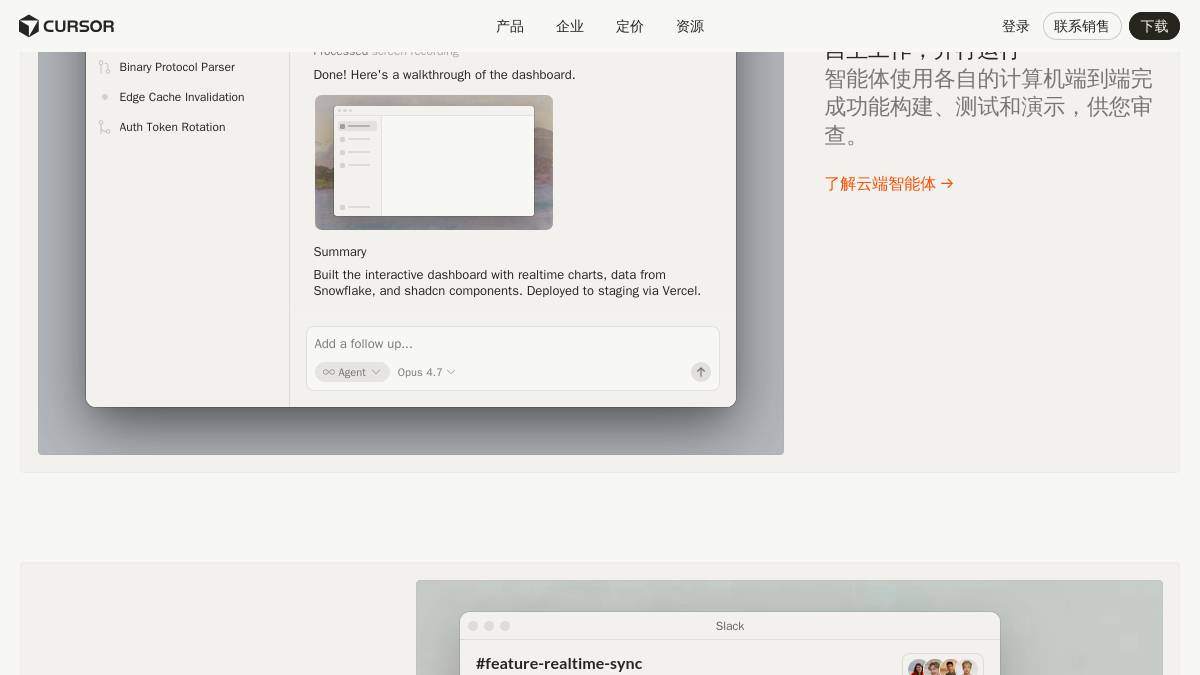Click the red traffic-light dot in Slack window
Image resolution: width=1200 pixels, height=675 pixels.
point(473,626)
